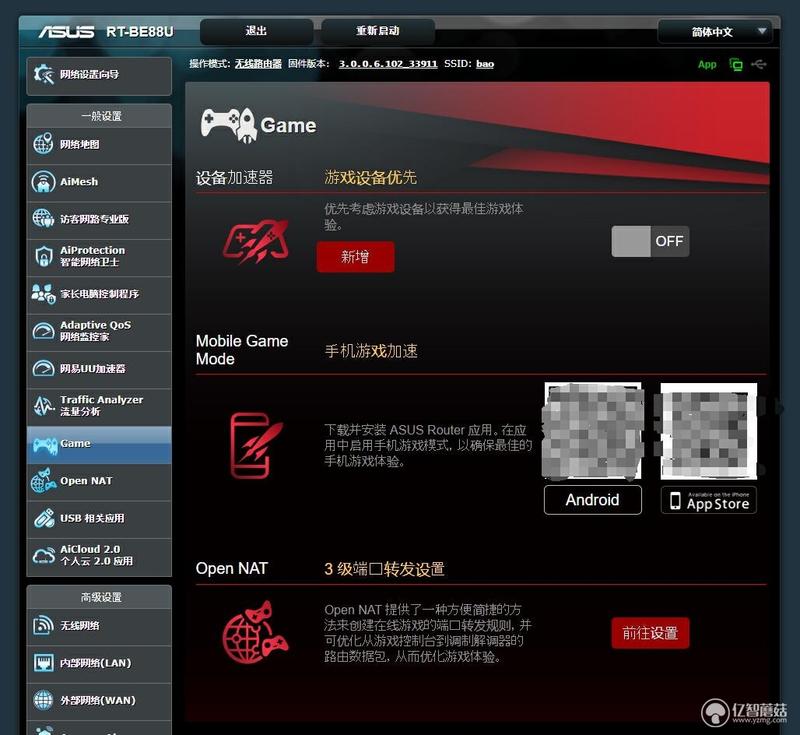Click the Game header controller-rocket icon
The height and width of the screenshot is (735, 800).
tap(228, 125)
